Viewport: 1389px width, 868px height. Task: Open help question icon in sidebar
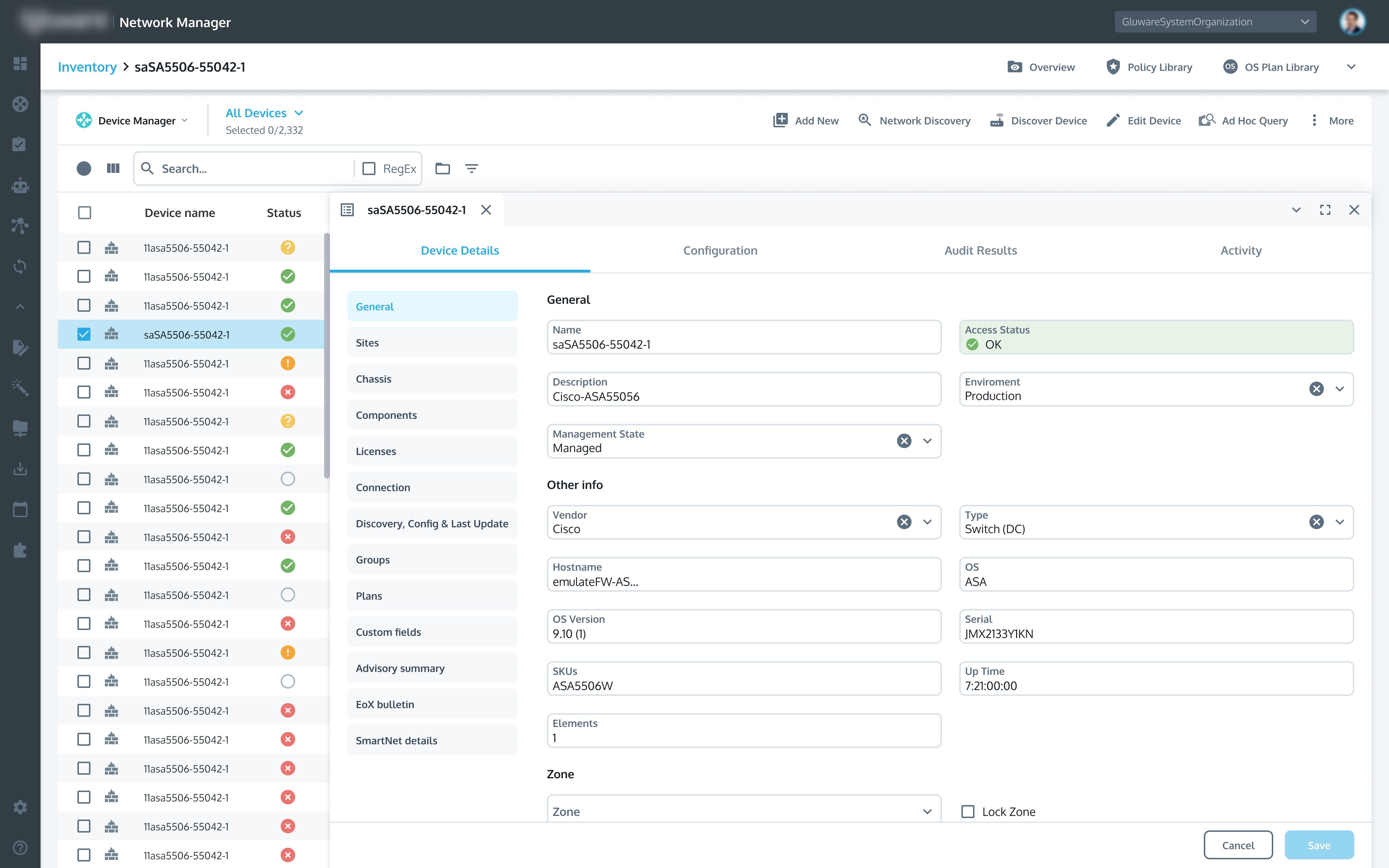[20, 847]
